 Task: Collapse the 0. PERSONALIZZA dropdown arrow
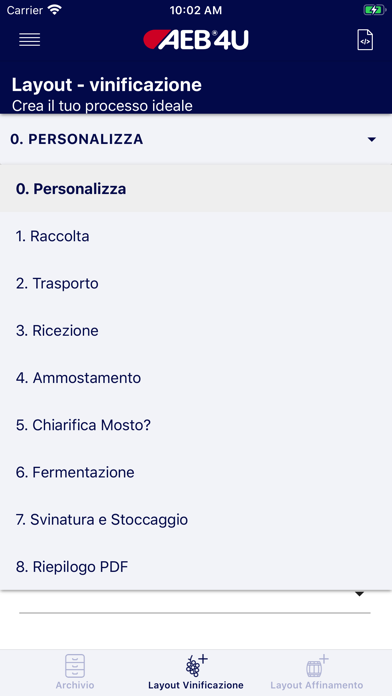pyautogui.click(x=372, y=140)
